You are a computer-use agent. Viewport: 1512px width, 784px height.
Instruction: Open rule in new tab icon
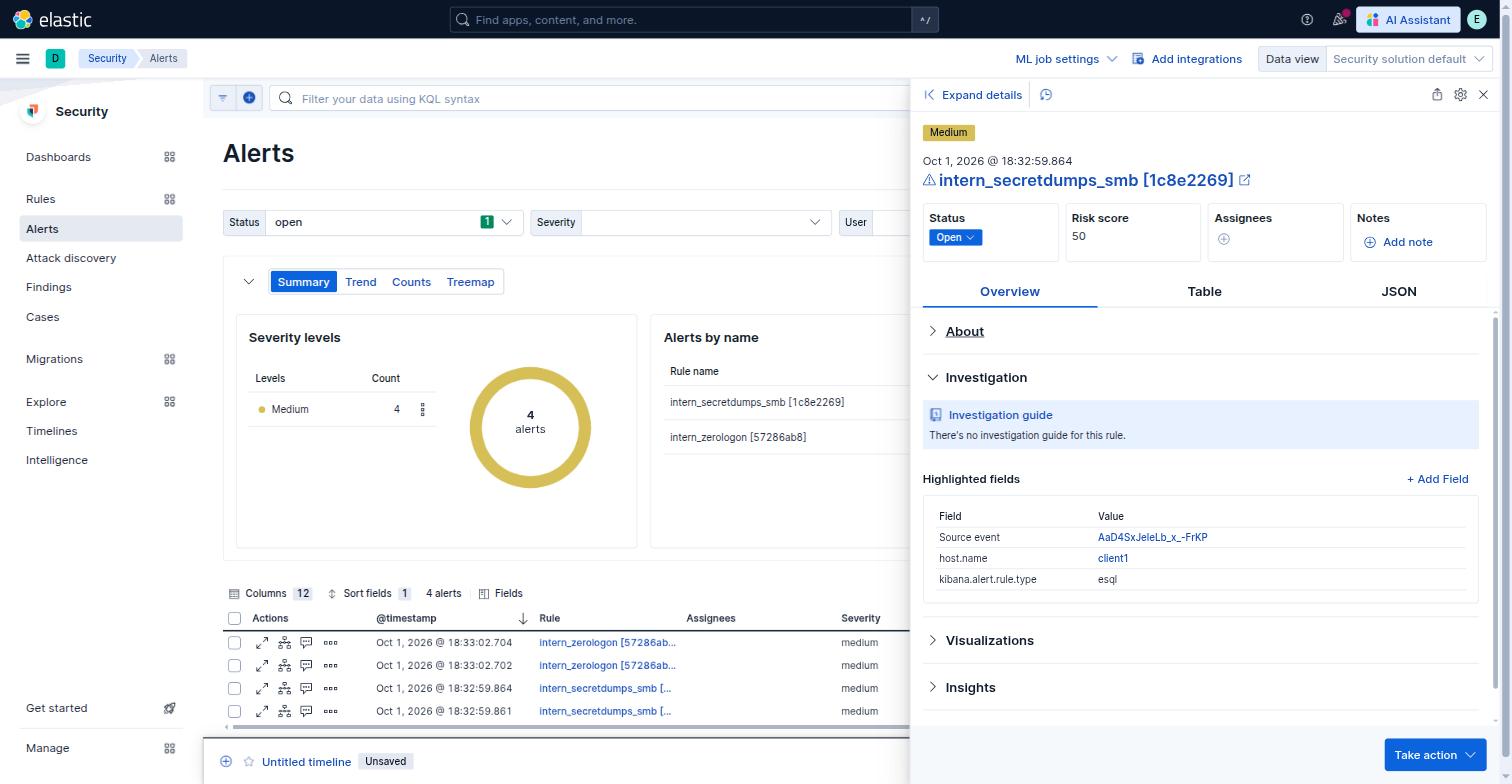[x=1245, y=180]
